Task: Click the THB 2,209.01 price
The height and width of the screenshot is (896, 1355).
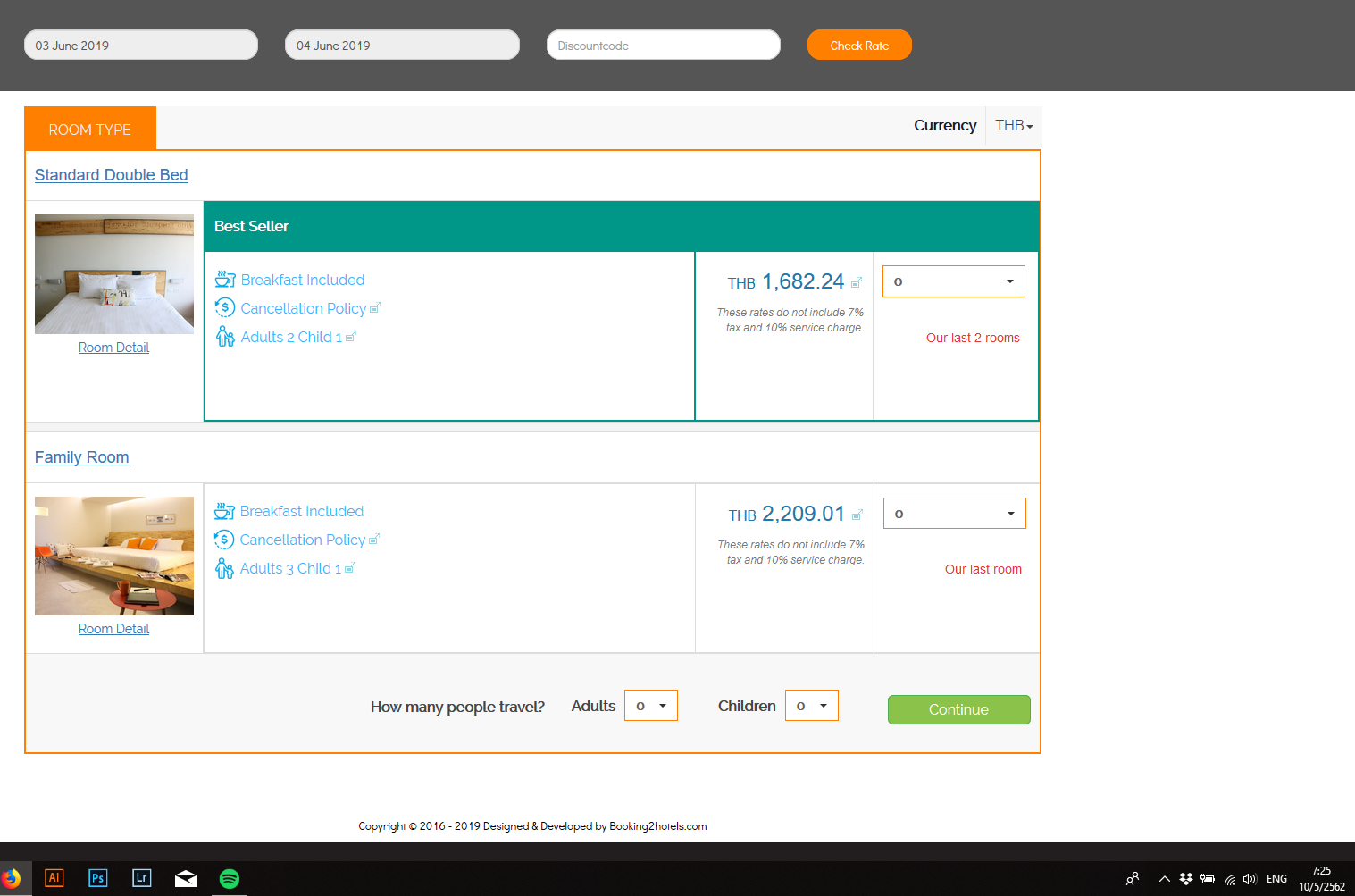Action: click(787, 514)
